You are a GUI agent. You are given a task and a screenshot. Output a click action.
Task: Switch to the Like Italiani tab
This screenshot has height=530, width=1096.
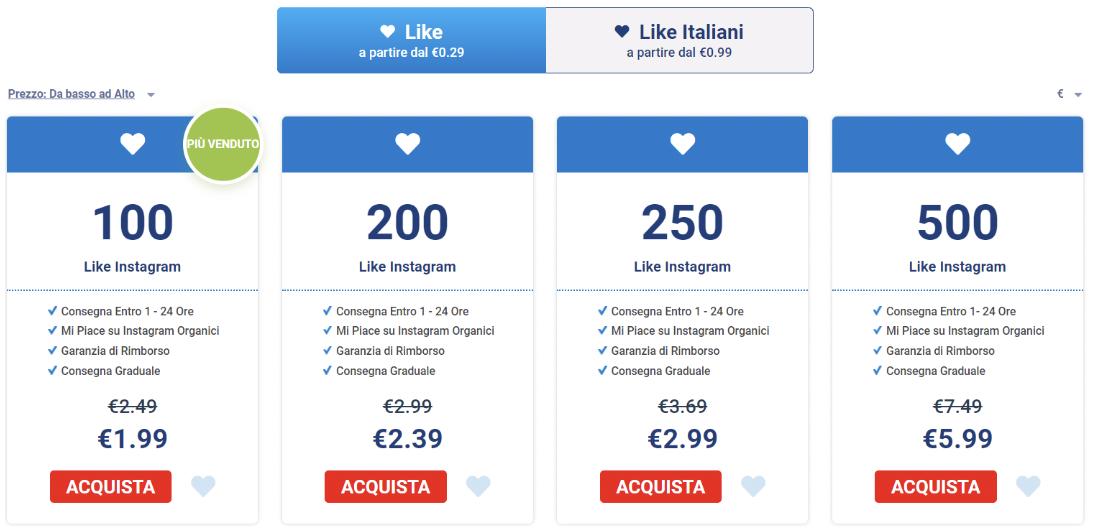[679, 40]
